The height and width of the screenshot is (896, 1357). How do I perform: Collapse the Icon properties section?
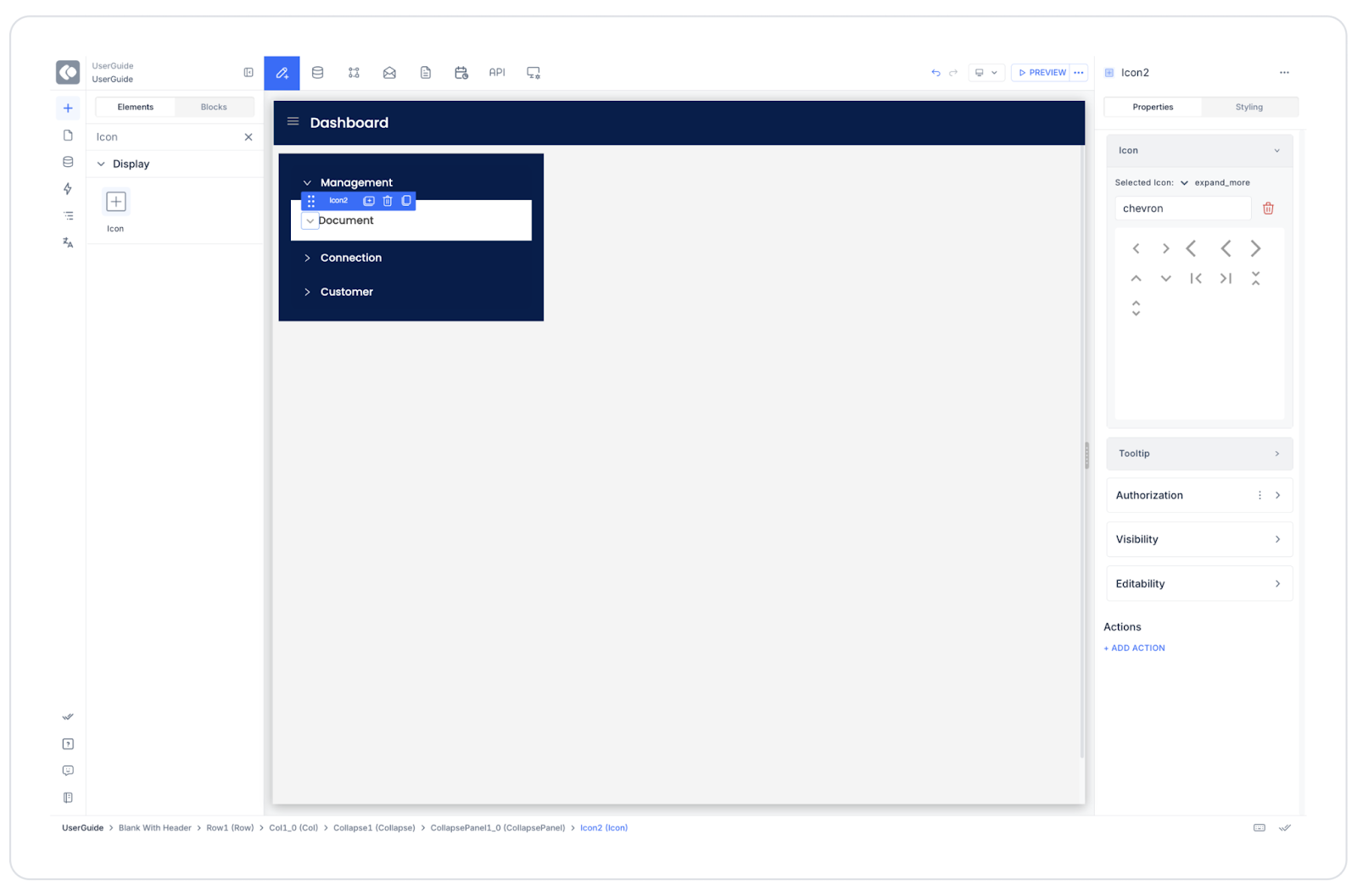(1277, 151)
